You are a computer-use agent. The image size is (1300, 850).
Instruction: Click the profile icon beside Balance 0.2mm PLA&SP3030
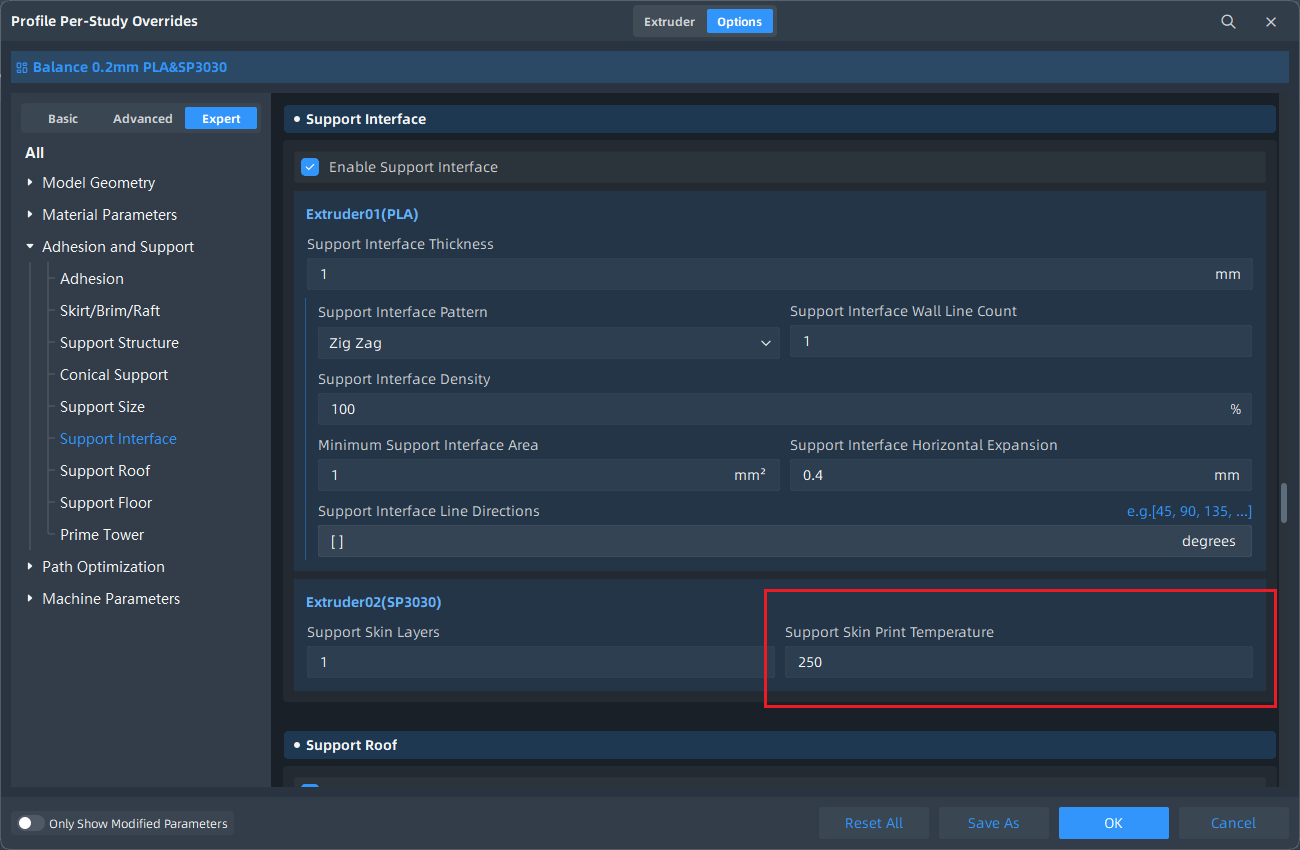pyautogui.click(x=21, y=68)
